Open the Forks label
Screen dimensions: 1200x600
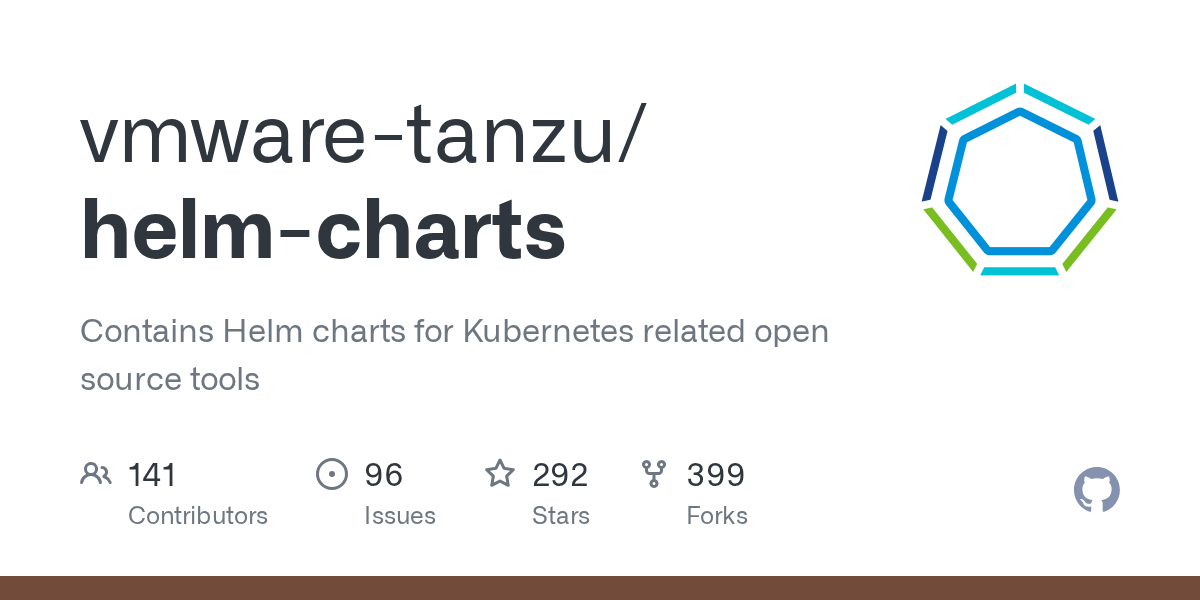coord(717,516)
